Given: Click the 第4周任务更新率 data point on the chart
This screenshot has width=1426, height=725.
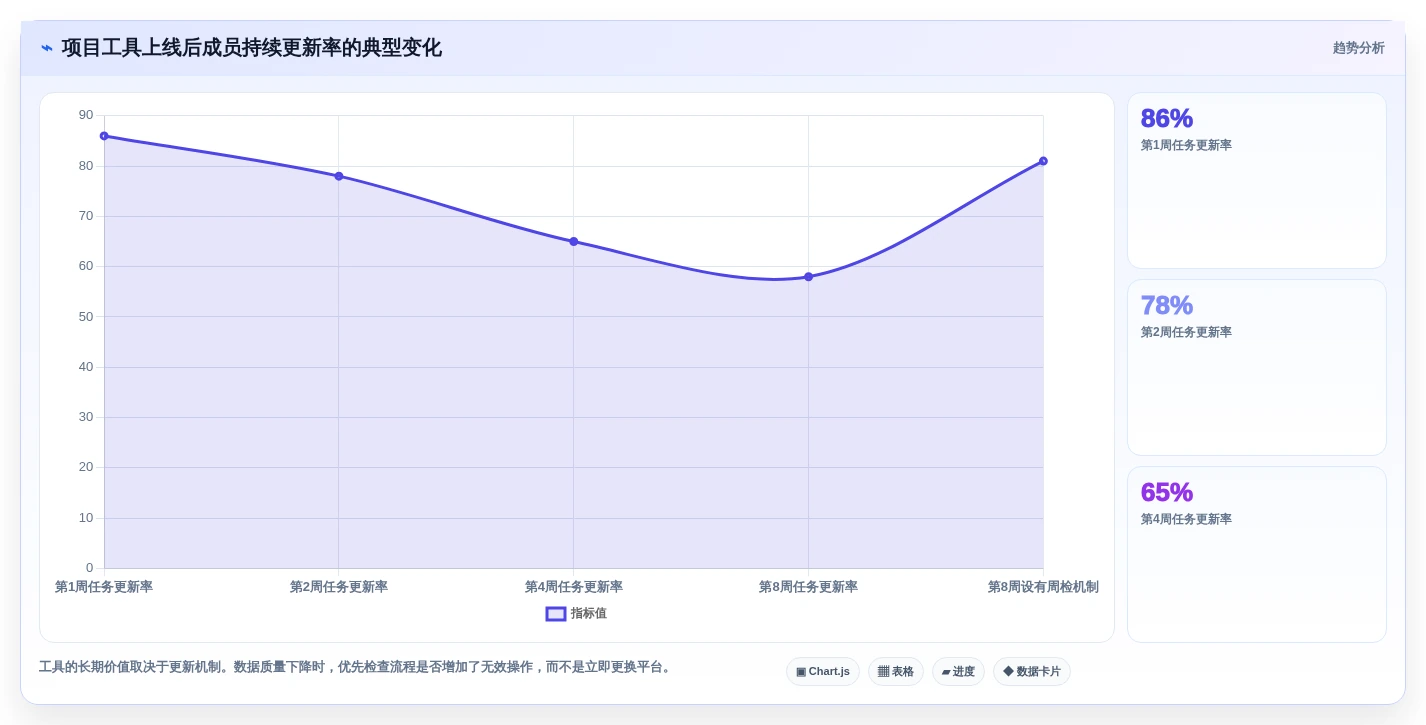Looking at the screenshot, I should click(574, 241).
